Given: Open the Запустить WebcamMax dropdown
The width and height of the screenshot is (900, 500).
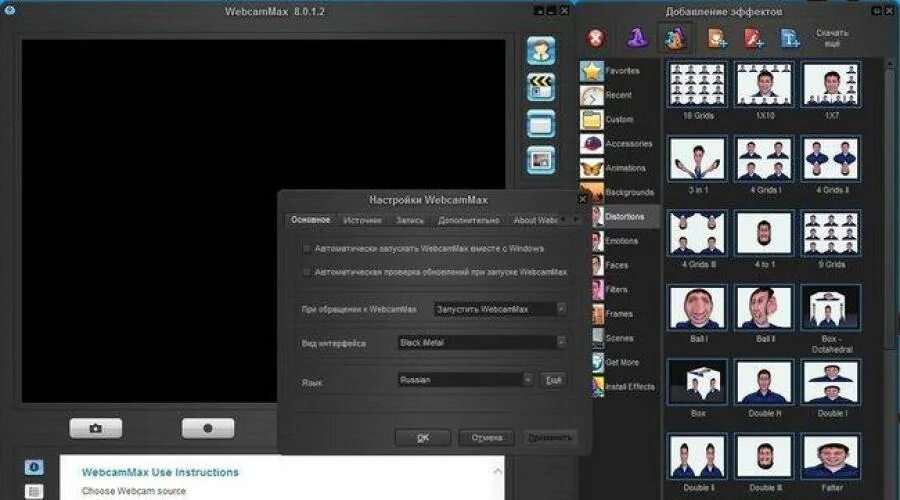Looking at the screenshot, I should tap(501, 309).
